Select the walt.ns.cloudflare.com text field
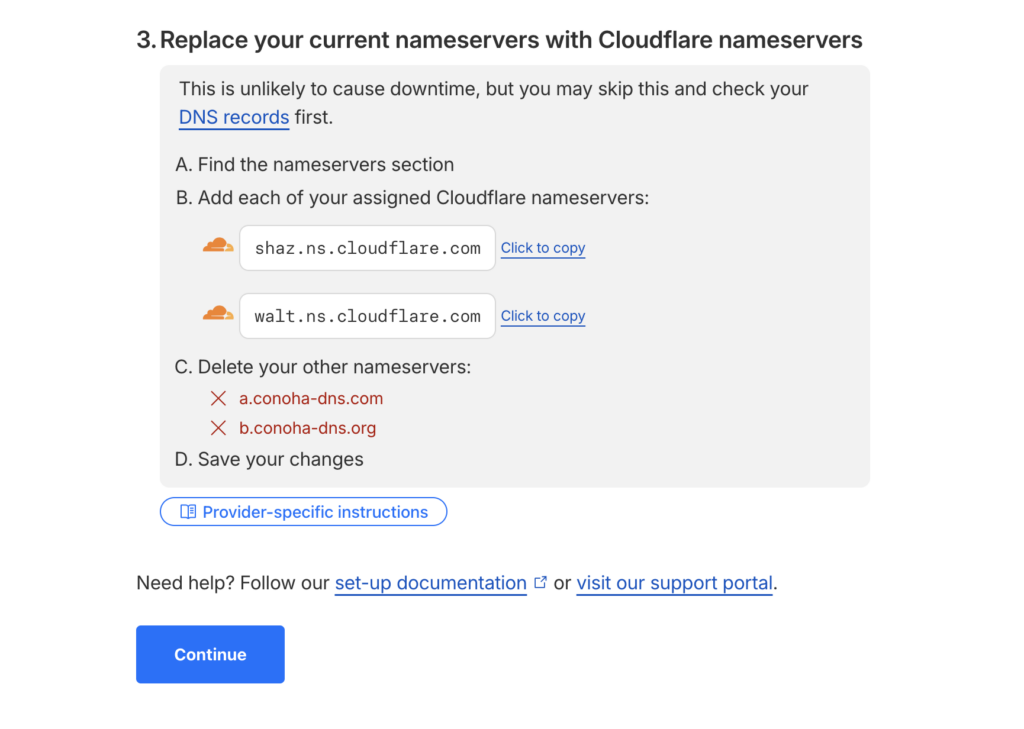Screen dimensions: 1024x729 [x=367, y=316]
